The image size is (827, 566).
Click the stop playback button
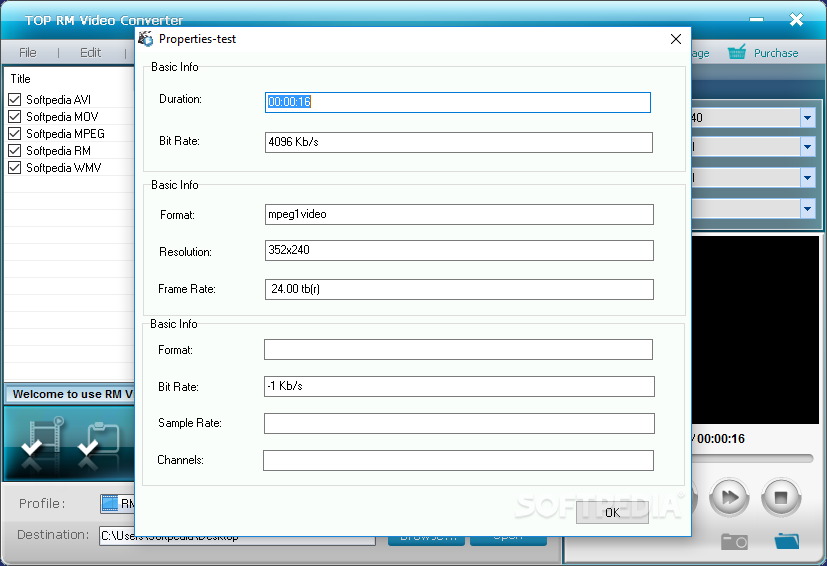pos(781,497)
